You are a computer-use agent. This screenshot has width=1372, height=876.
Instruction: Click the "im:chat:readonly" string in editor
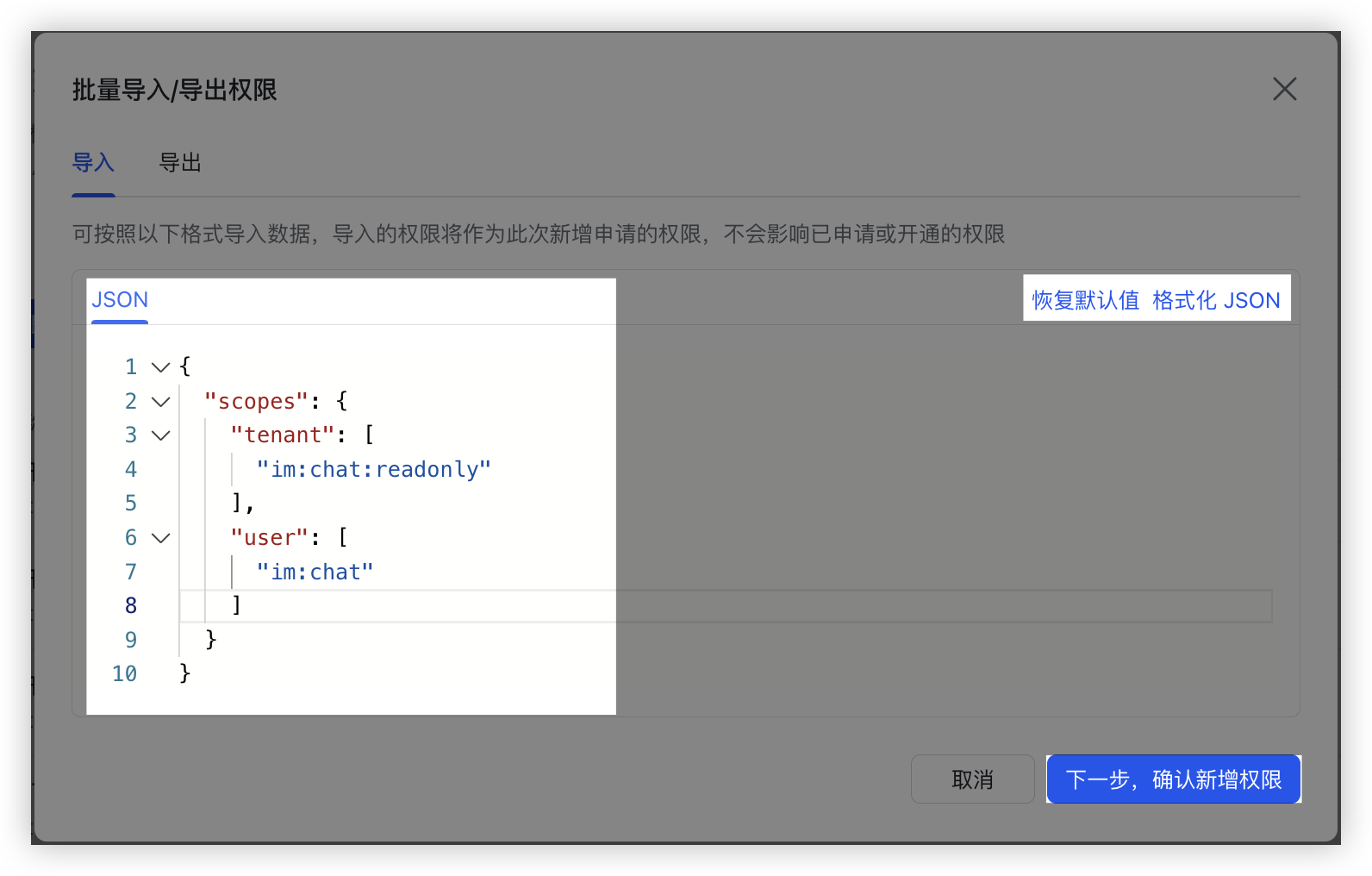373,470
